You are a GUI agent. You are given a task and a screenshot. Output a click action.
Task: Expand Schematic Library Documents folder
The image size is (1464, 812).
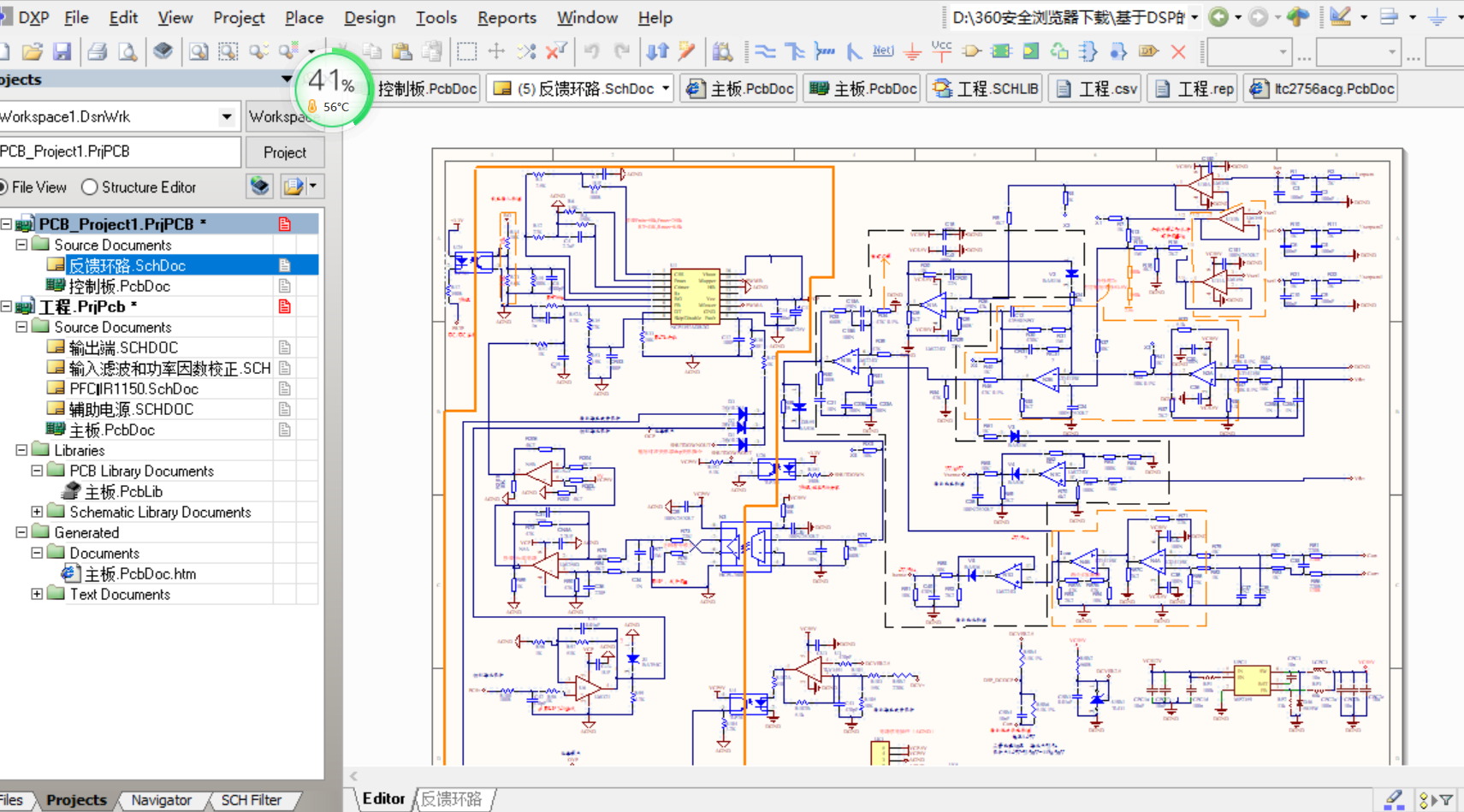point(37,512)
